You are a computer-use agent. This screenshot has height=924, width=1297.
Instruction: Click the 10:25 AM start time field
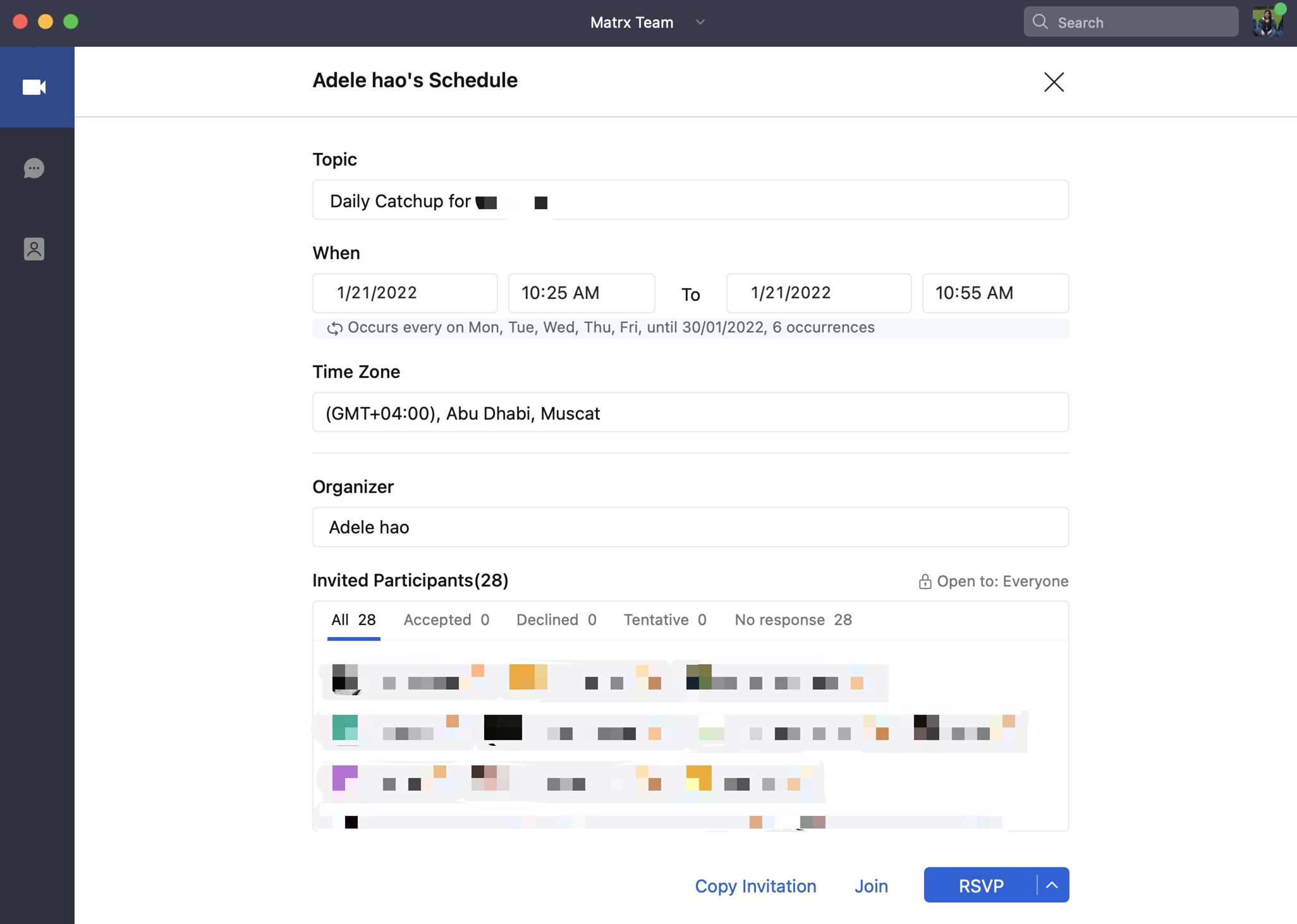click(581, 293)
